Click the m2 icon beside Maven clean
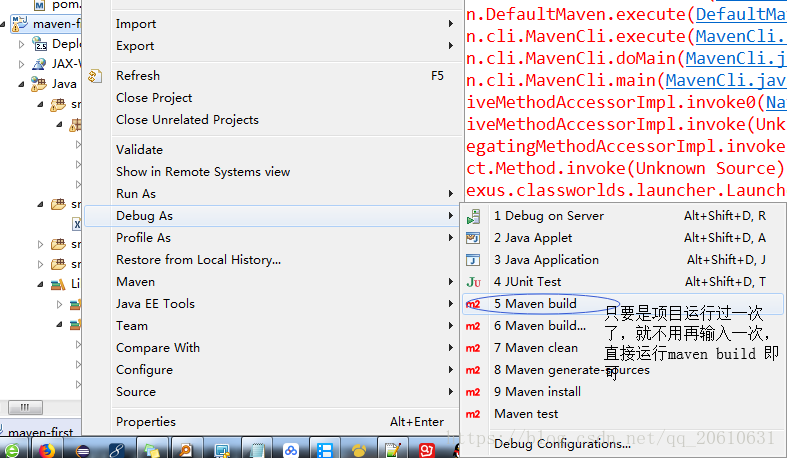Viewport: 787px width, 458px height. coord(473,348)
